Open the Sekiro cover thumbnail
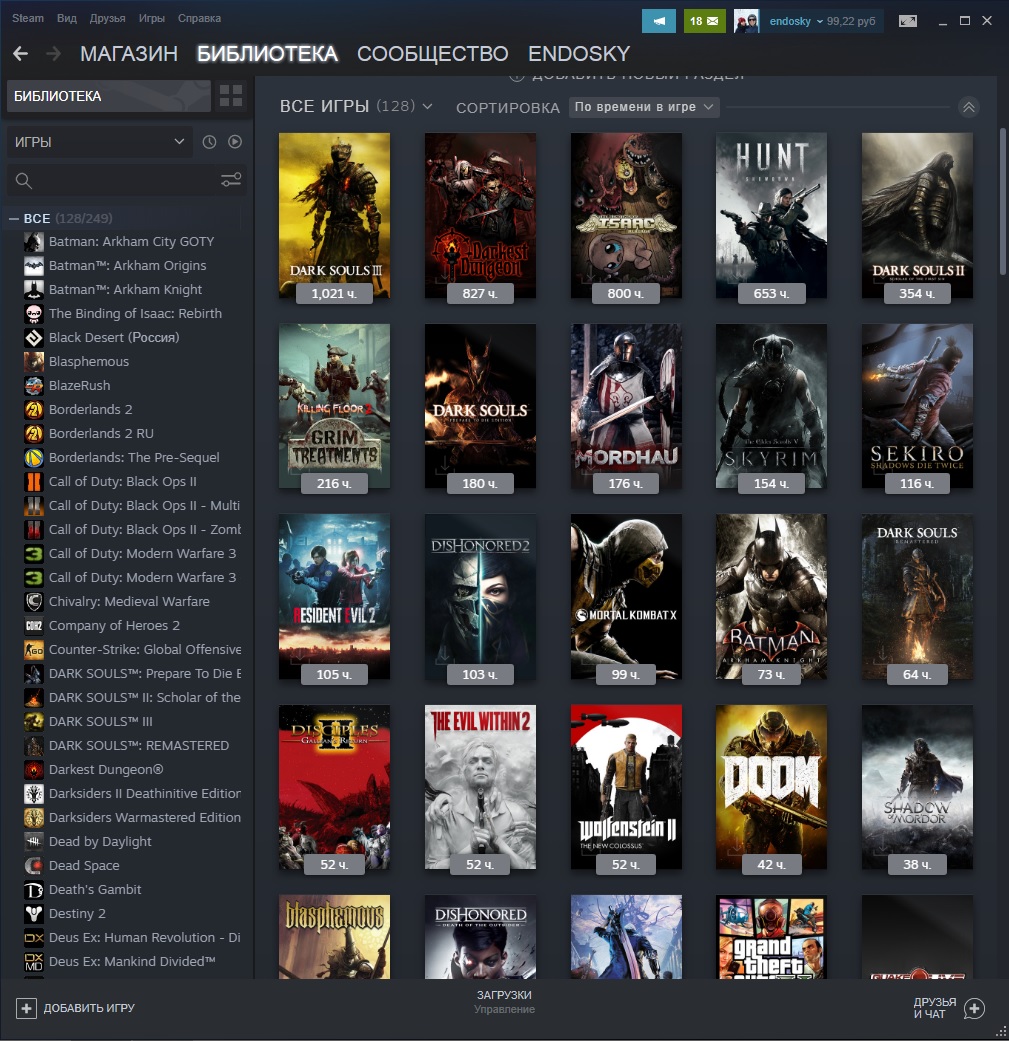This screenshot has height=1041, width=1009. tap(917, 406)
